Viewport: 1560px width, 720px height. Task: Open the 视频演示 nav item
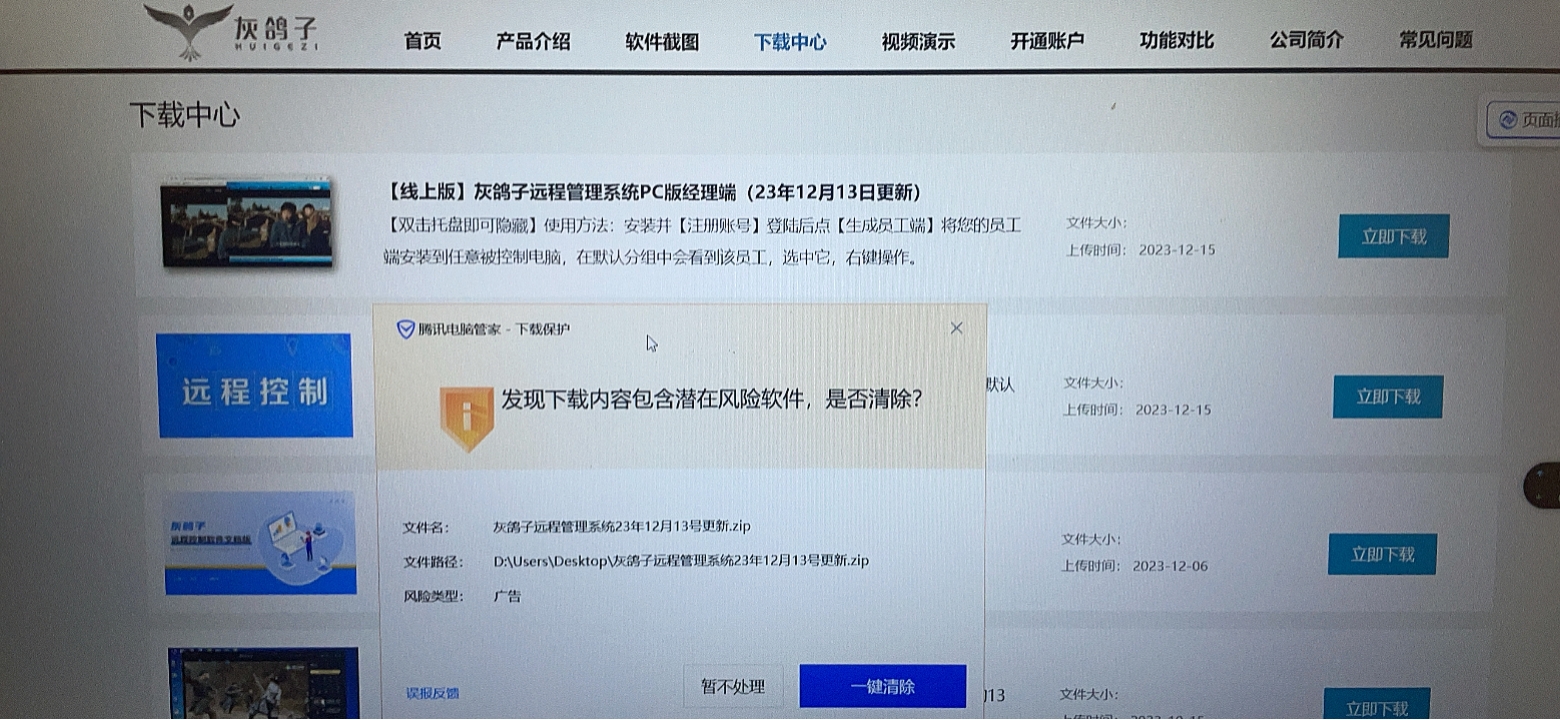tap(918, 42)
